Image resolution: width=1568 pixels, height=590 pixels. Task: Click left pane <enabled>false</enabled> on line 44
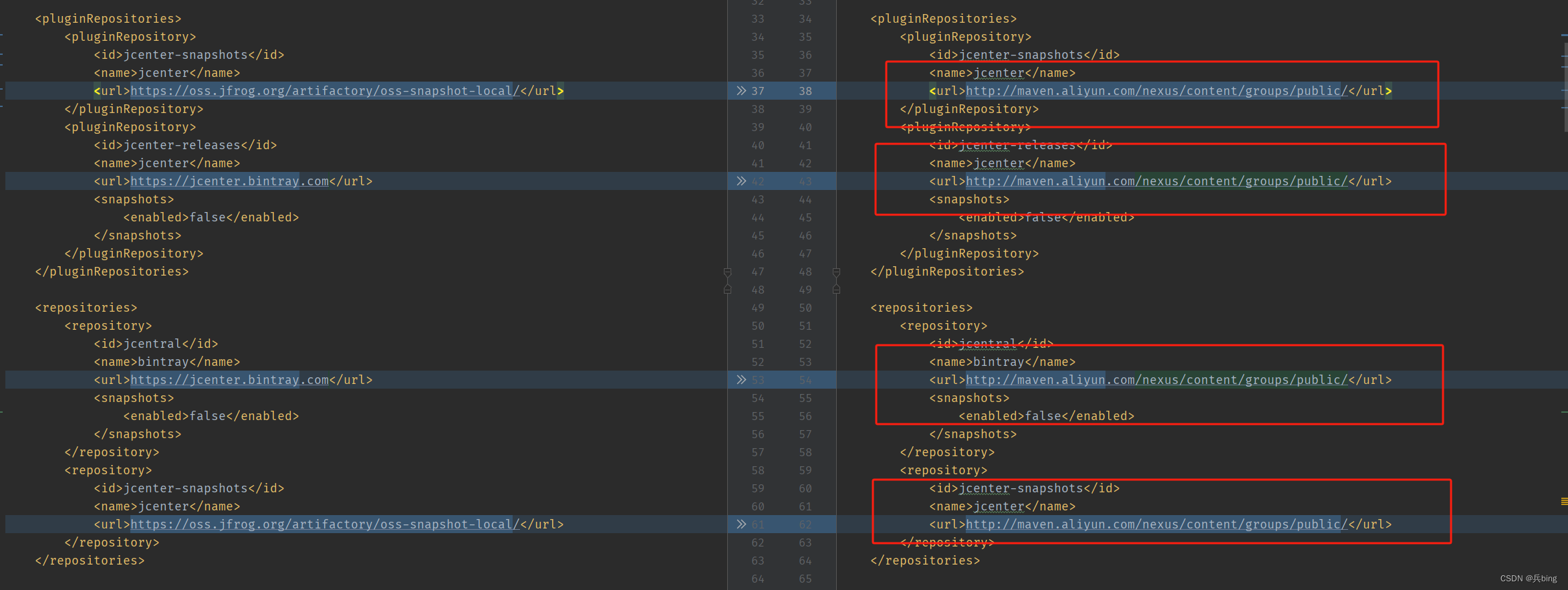pos(211,217)
